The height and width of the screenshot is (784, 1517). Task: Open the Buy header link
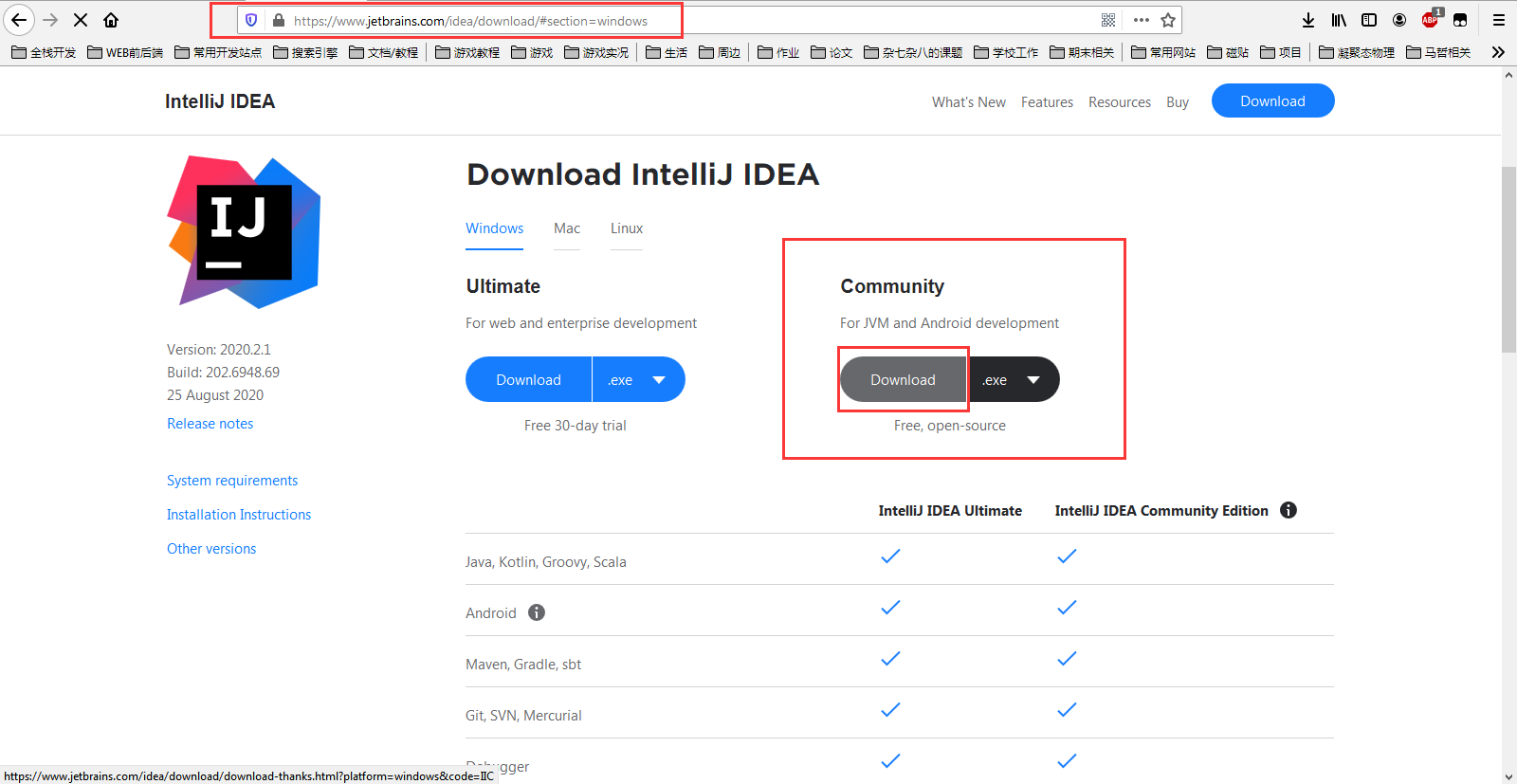(1178, 101)
